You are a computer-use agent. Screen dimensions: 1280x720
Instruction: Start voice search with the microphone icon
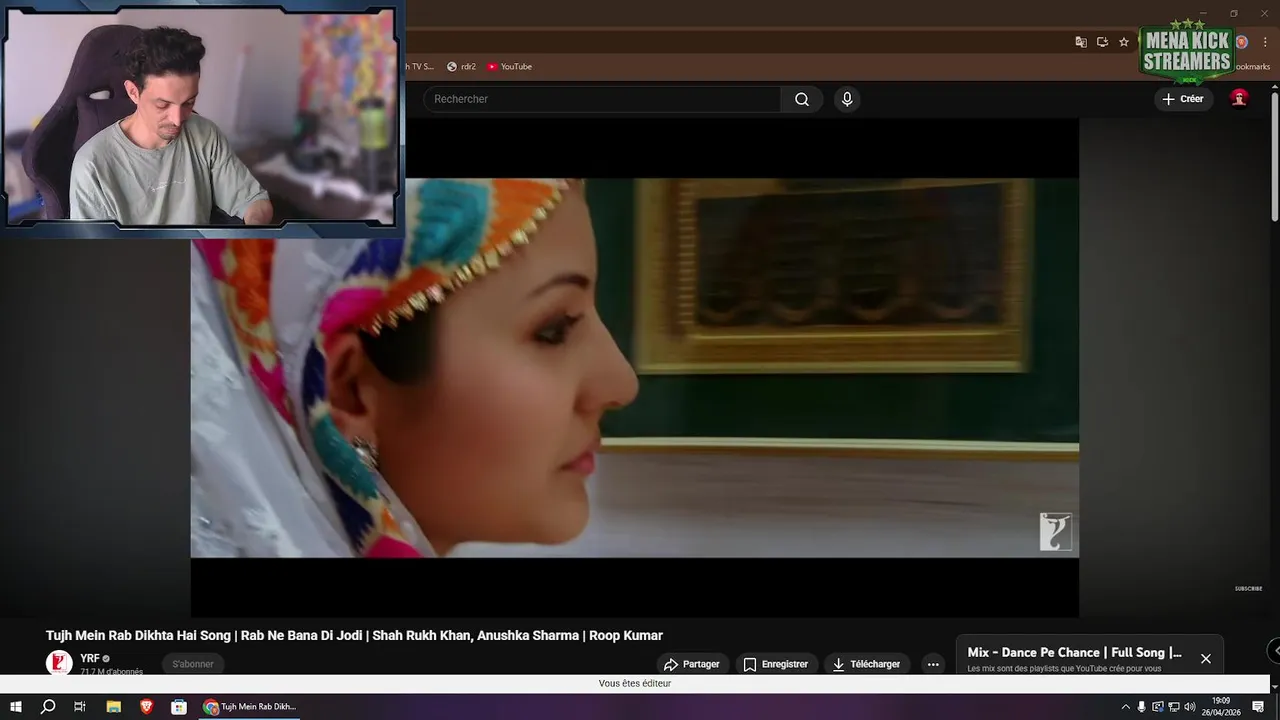pos(847,99)
